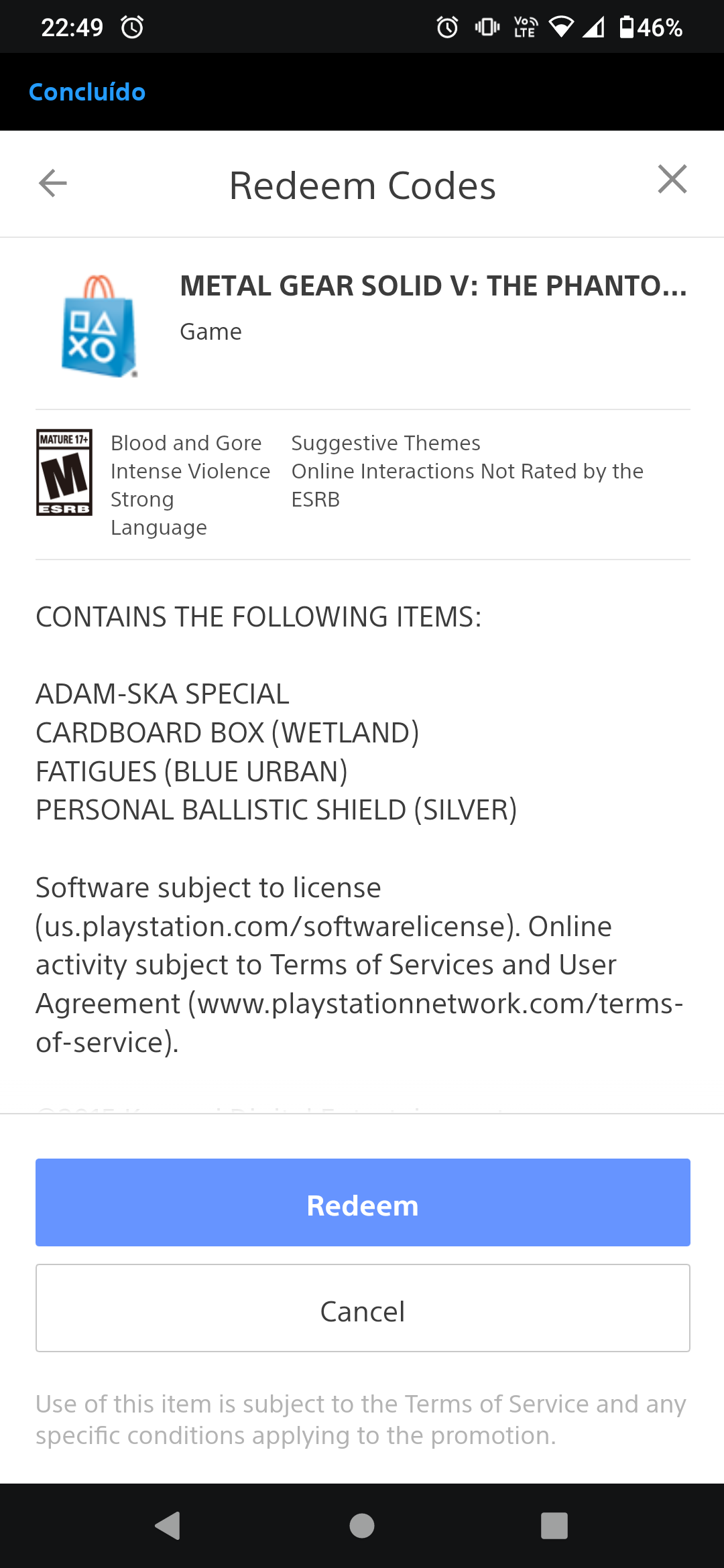Screen dimensions: 724x1568
Task: Tap the ESRB Mature 17+ rating badge
Action: [64, 472]
